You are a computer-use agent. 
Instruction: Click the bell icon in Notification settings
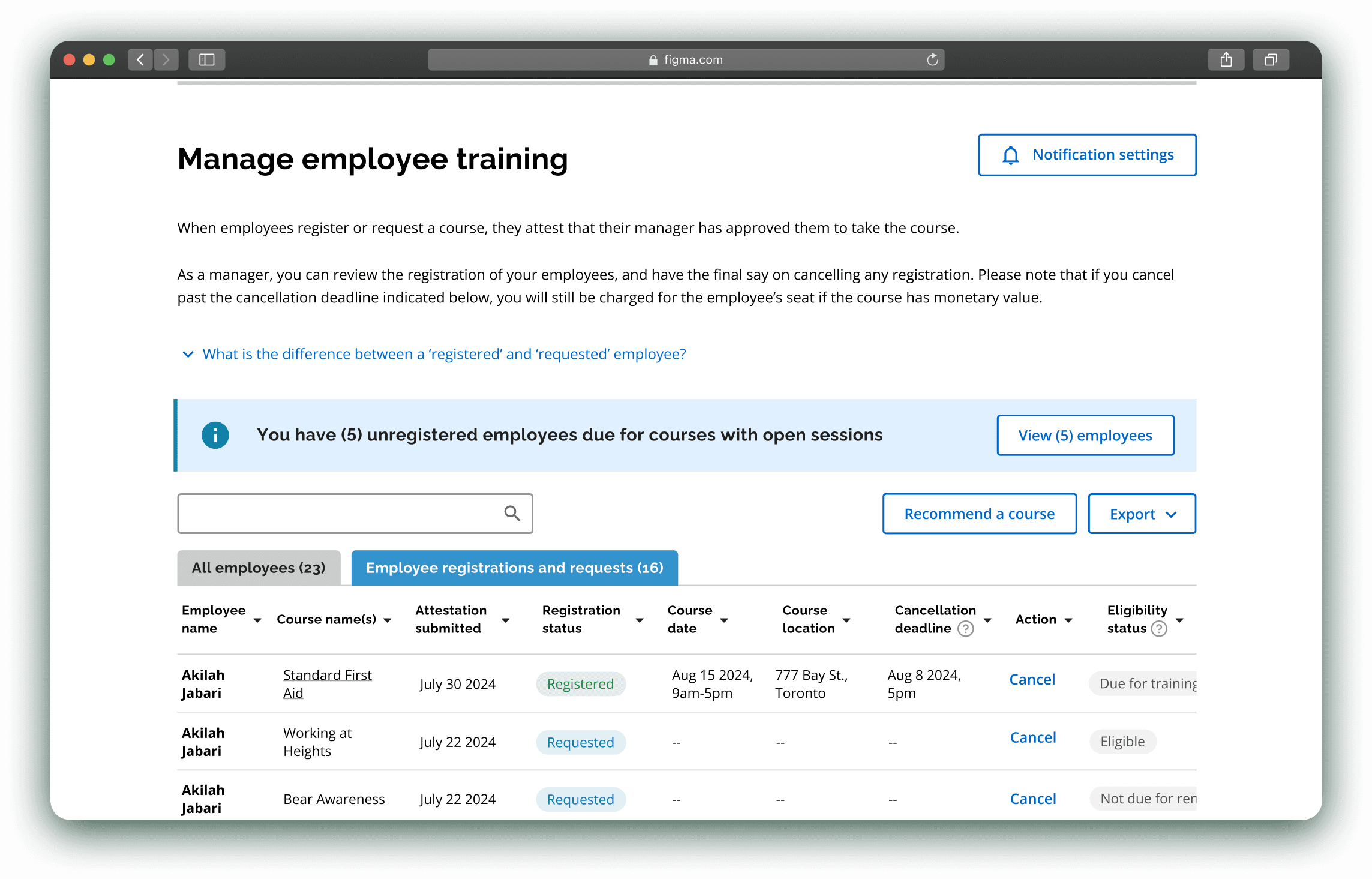(1010, 155)
